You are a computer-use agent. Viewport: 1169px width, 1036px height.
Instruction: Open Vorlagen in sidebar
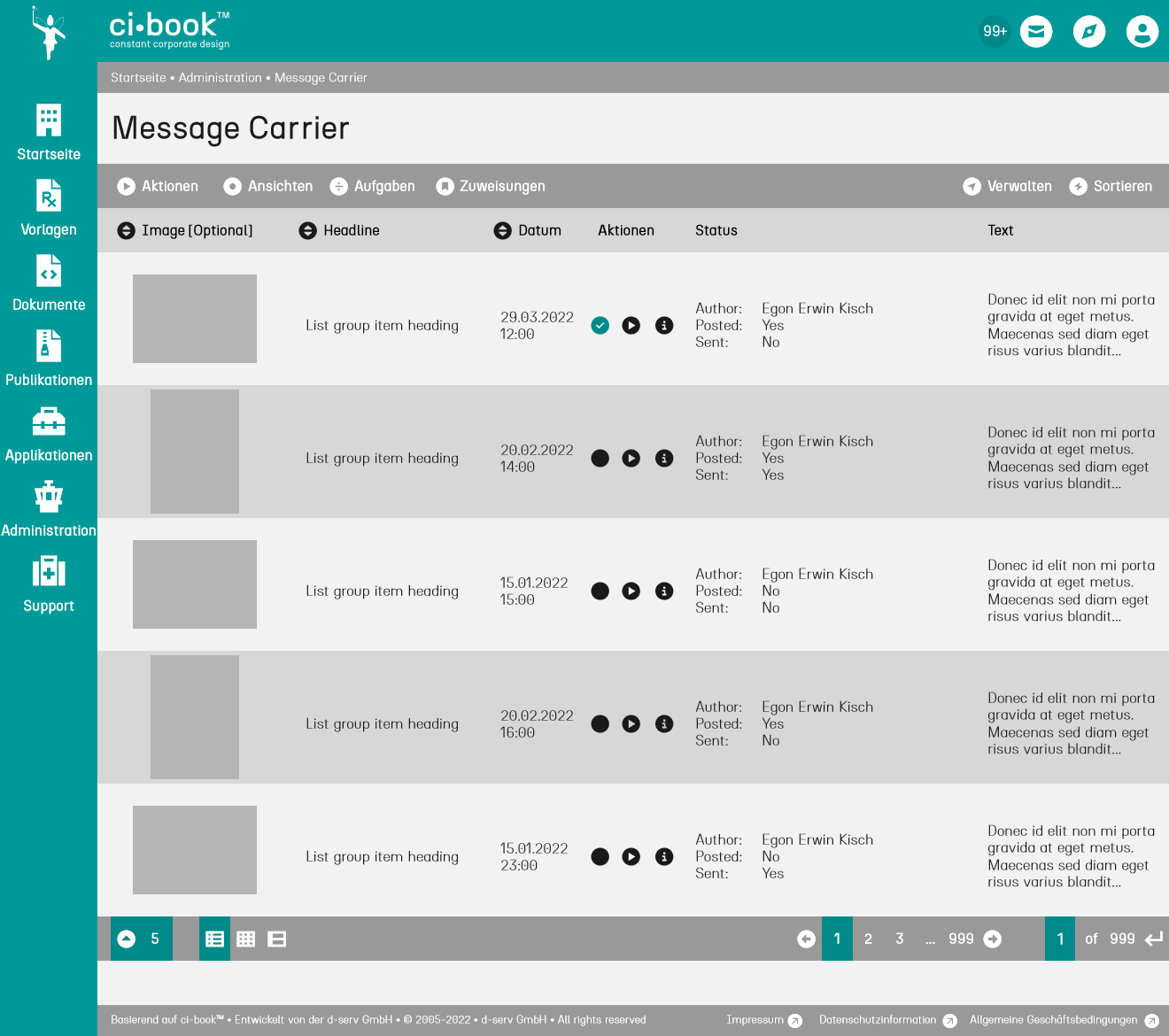49,208
